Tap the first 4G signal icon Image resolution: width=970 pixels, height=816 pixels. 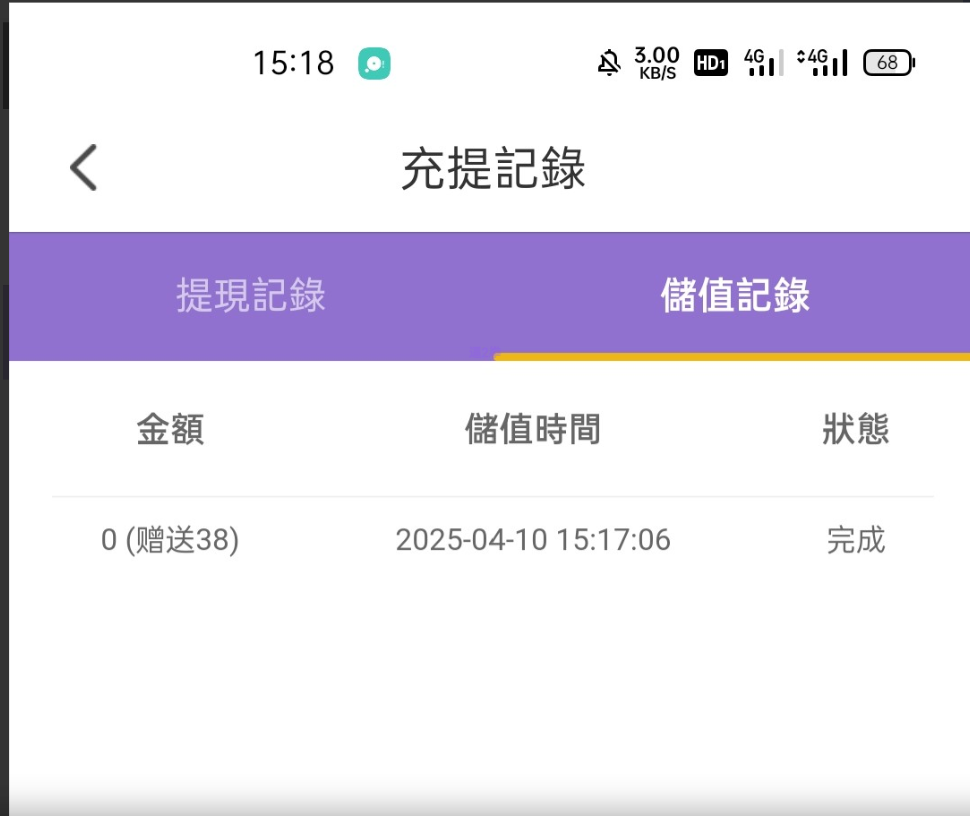764,62
